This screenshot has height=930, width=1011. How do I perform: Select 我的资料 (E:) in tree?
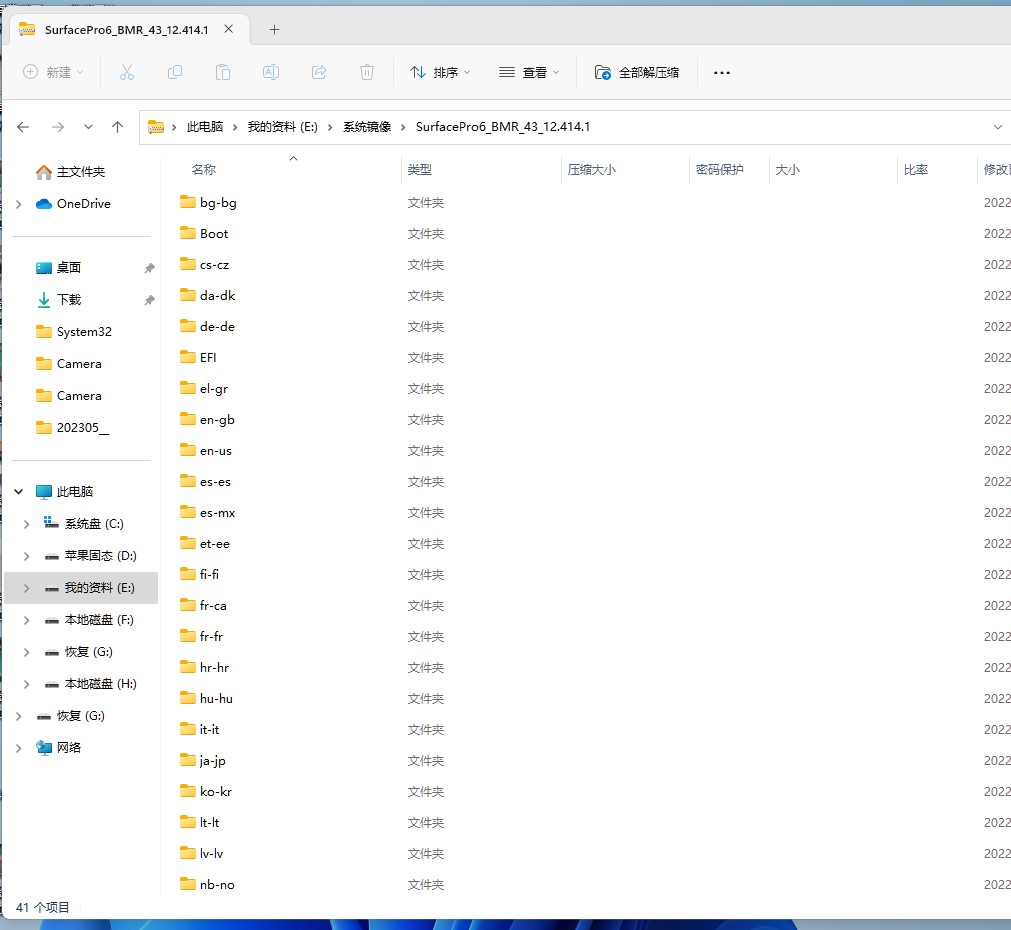tap(81, 588)
